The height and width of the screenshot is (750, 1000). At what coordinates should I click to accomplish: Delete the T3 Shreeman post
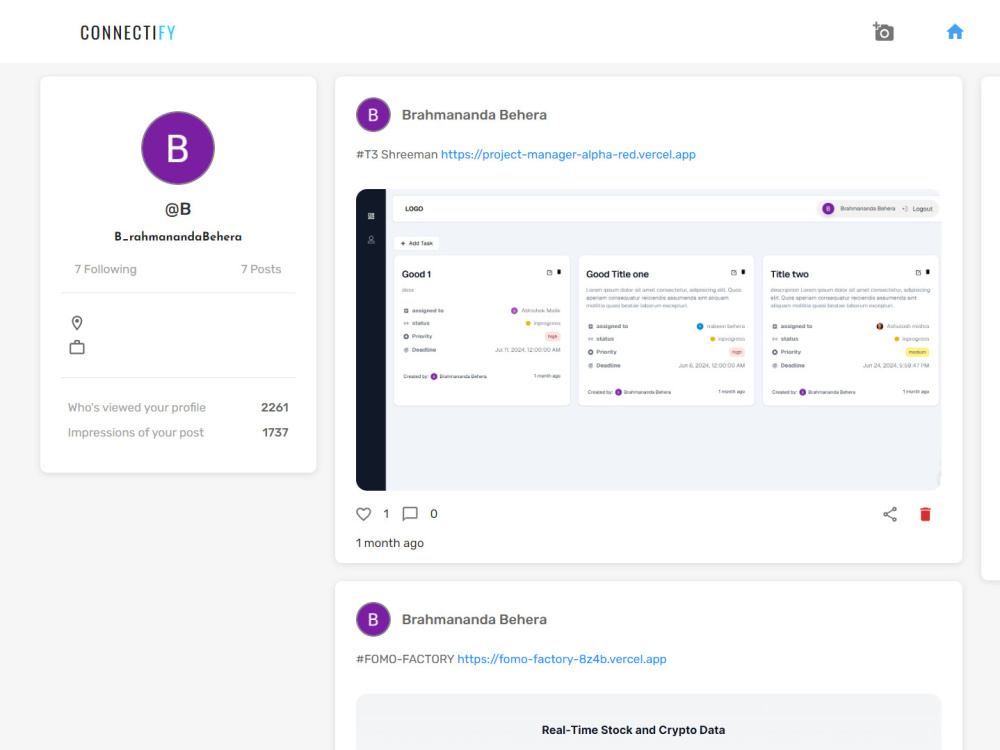(x=925, y=514)
